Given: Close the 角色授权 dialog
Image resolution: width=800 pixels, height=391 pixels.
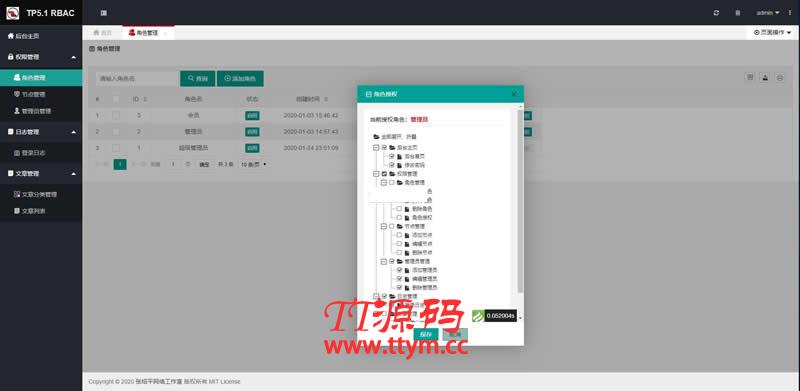Looking at the screenshot, I should coord(514,94).
